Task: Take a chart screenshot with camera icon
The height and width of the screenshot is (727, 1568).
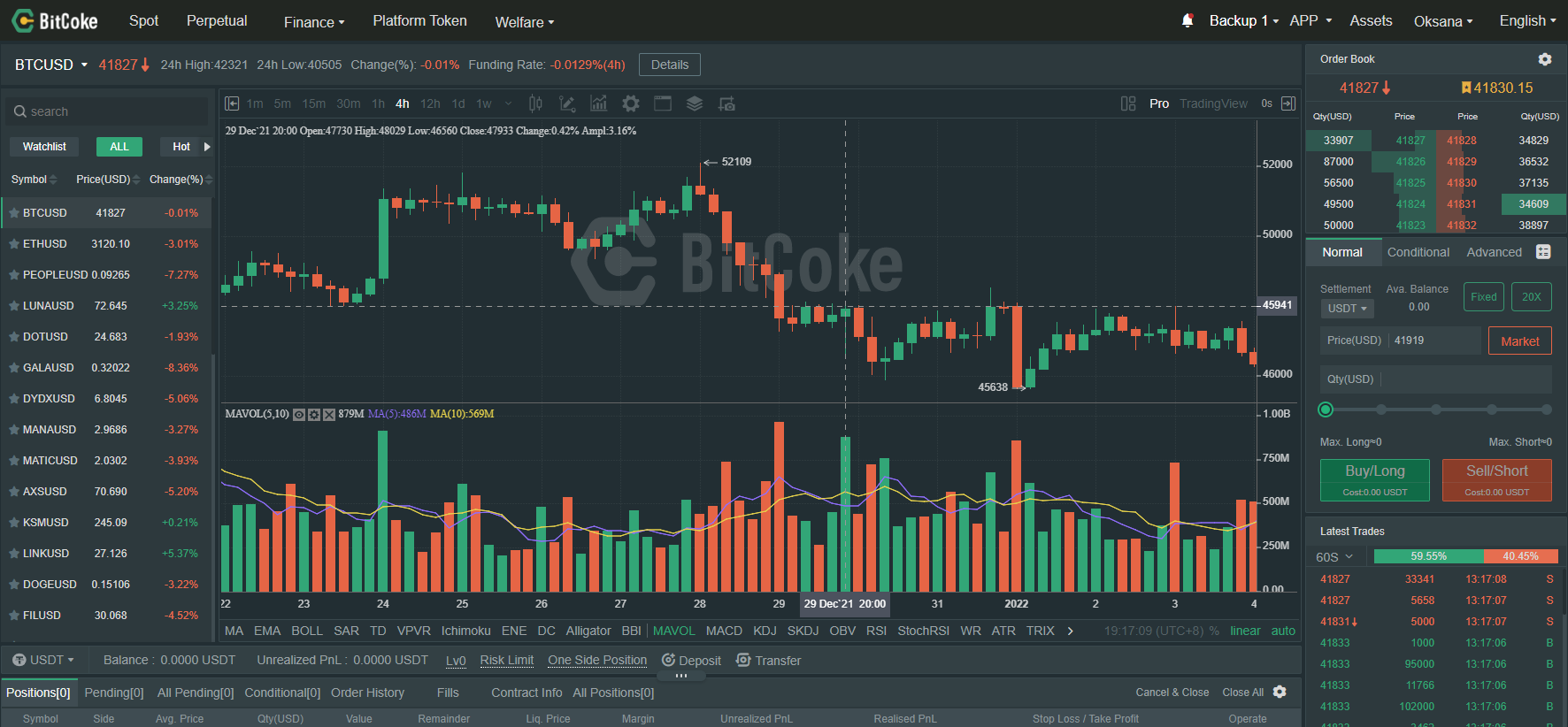Action: (726, 103)
